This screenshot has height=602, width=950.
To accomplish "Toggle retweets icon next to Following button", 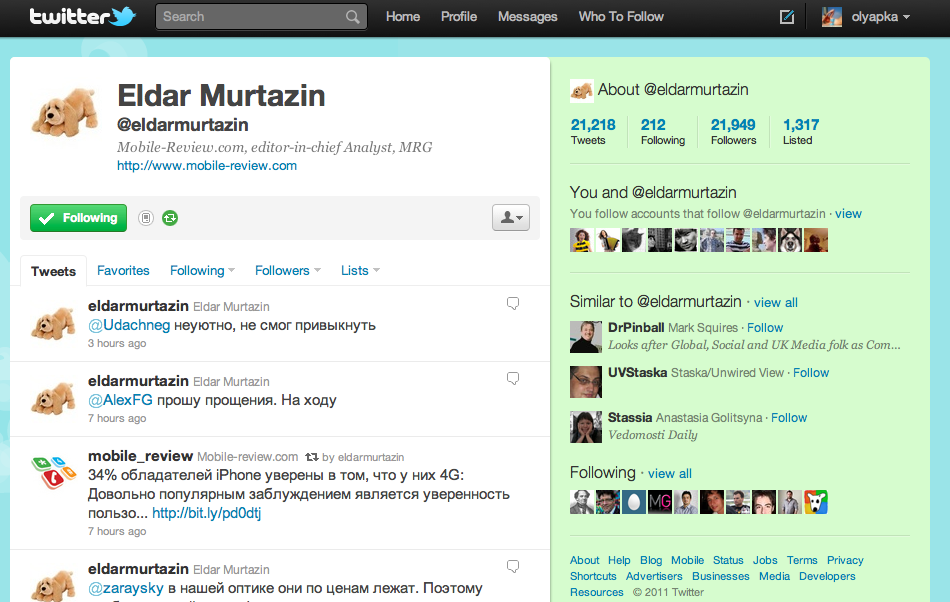I will [170, 218].
